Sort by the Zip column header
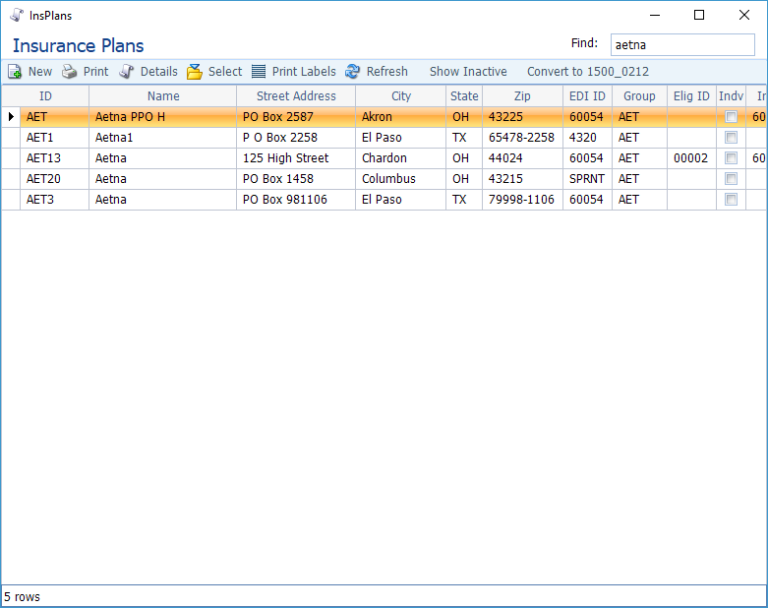768x608 pixels. click(522, 96)
